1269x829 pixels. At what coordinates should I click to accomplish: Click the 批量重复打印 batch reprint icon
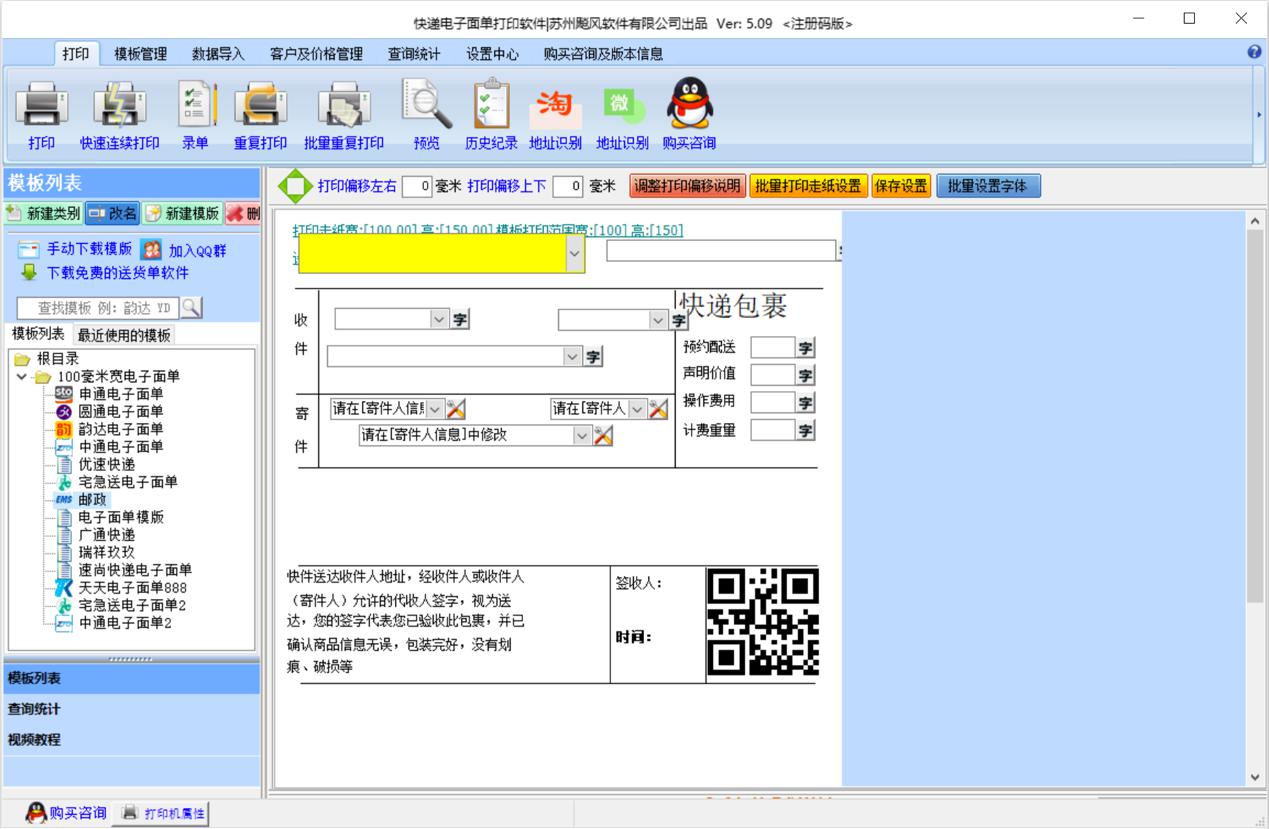pyautogui.click(x=343, y=105)
